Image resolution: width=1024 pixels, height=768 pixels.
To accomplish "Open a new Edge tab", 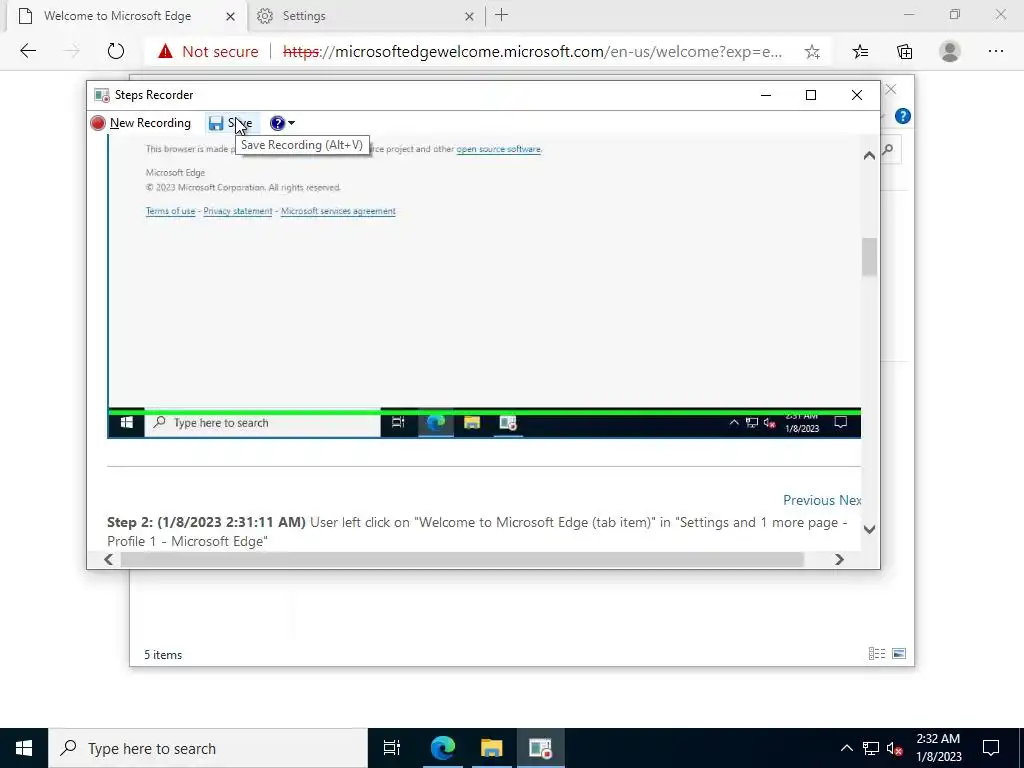I will (502, 15).
